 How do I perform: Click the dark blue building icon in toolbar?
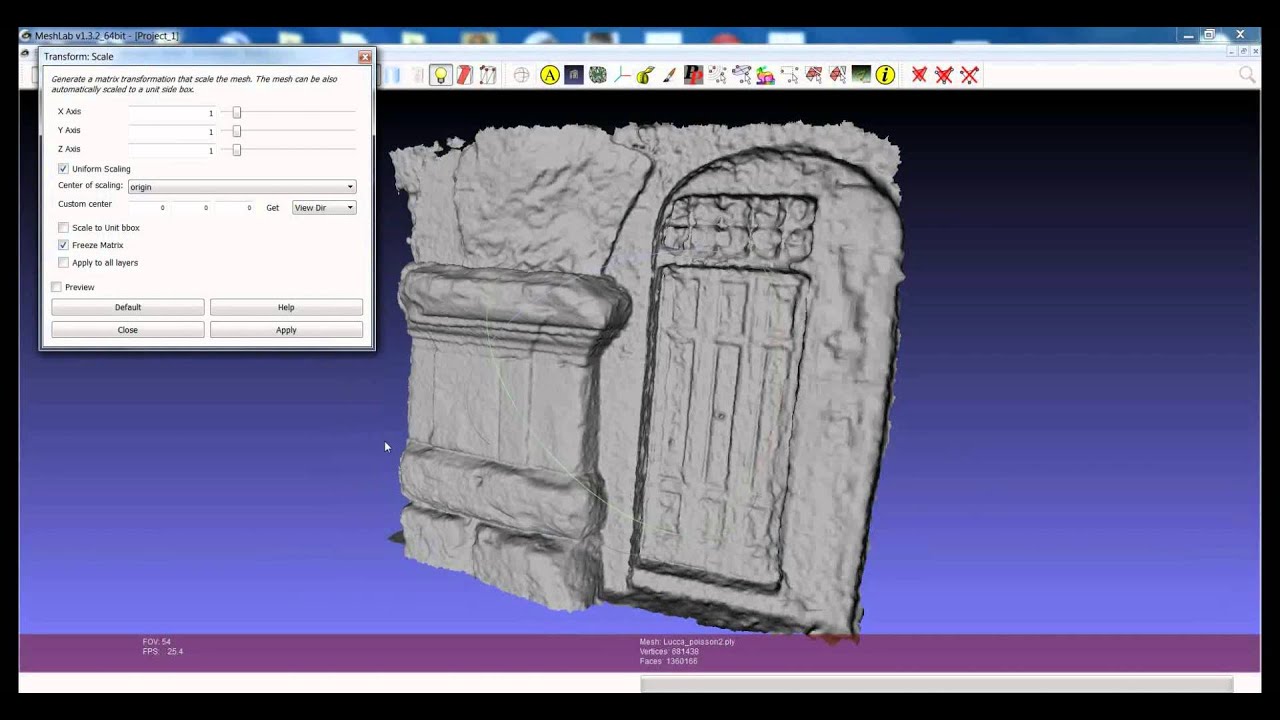[x=573, y=75]
